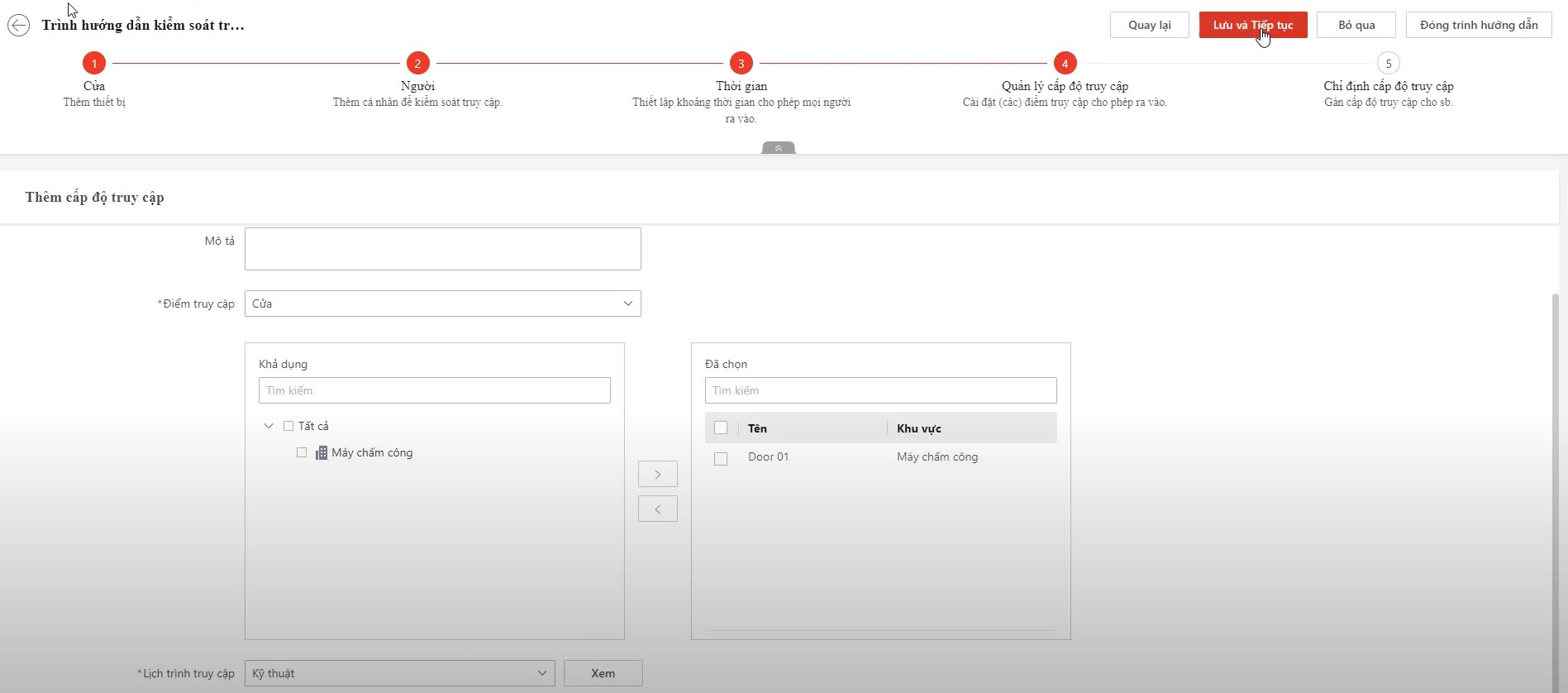Click the Mô tả description text field
This screenshot has width=1568, height=693.
click(442, 249)
